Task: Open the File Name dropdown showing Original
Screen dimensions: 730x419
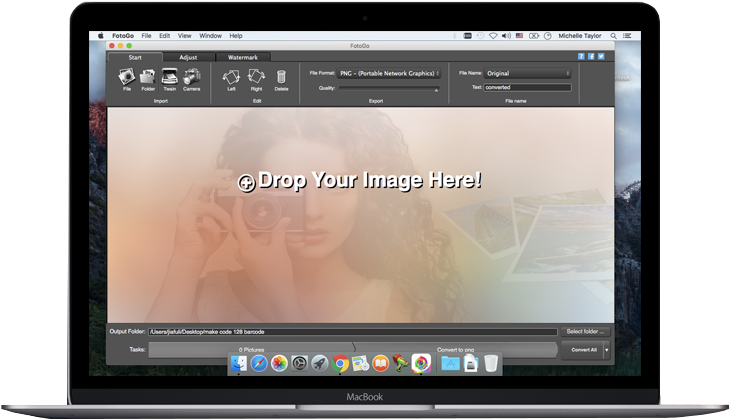Action: 527,74
